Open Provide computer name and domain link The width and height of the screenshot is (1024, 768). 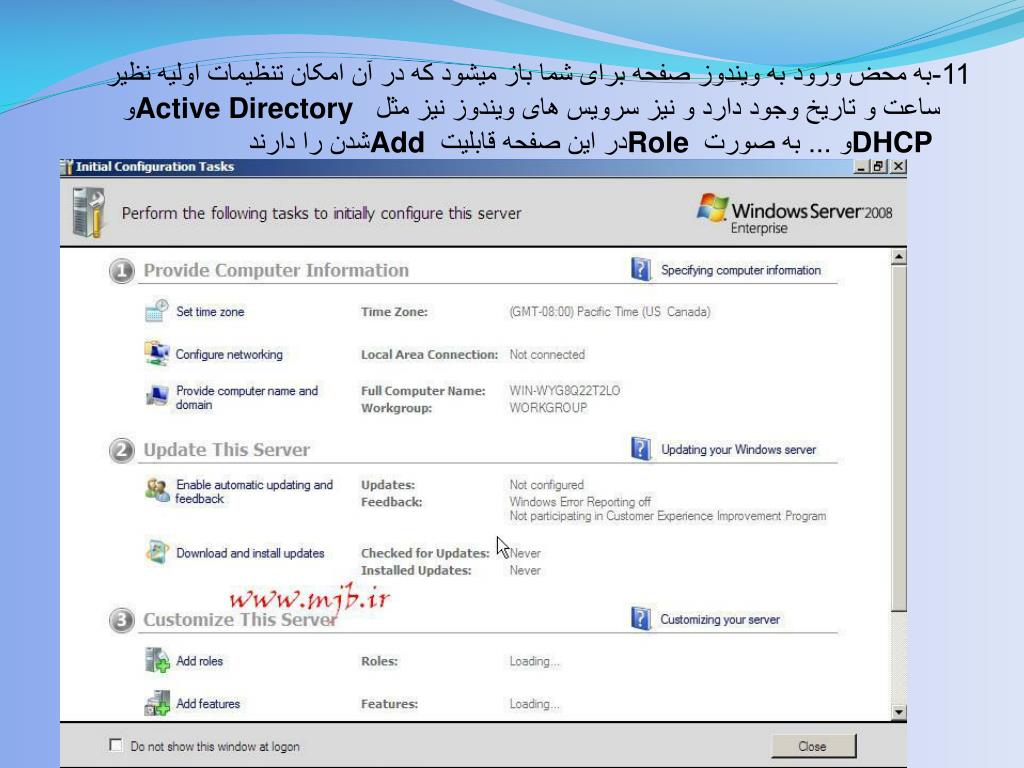pos(247,397)
